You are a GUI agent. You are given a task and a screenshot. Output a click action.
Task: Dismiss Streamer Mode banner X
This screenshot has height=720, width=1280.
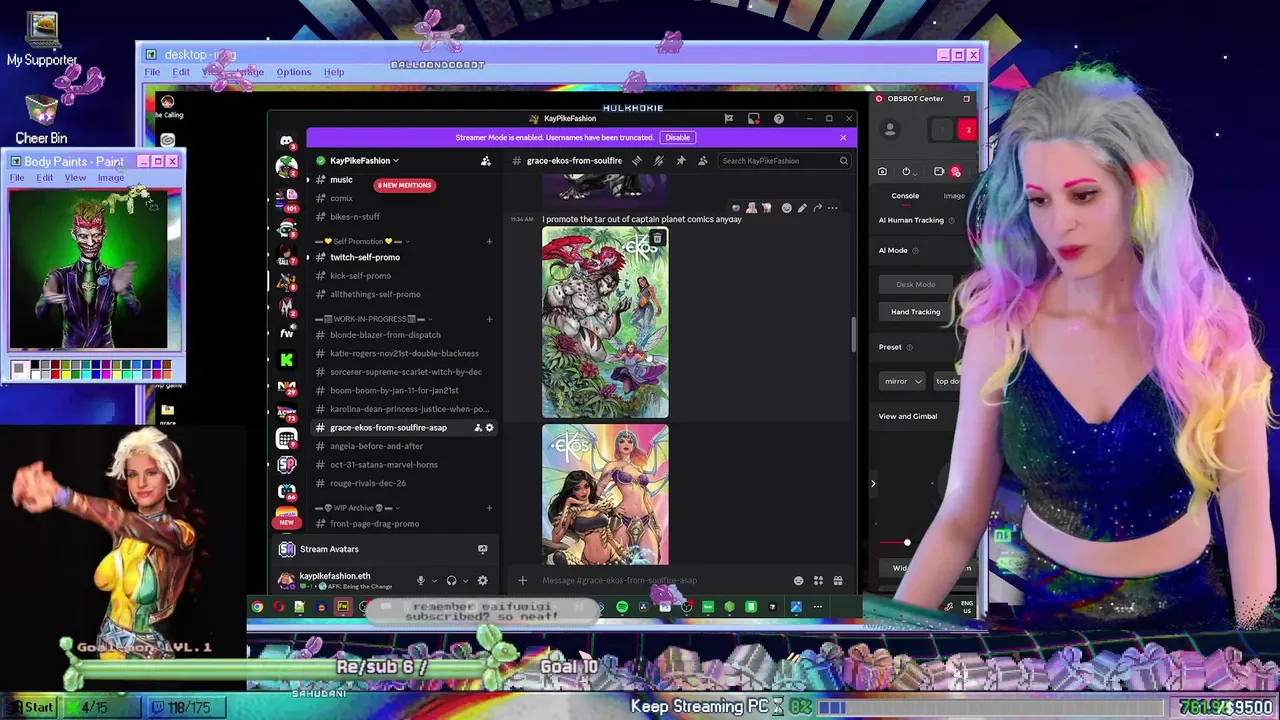click(843, 137)
